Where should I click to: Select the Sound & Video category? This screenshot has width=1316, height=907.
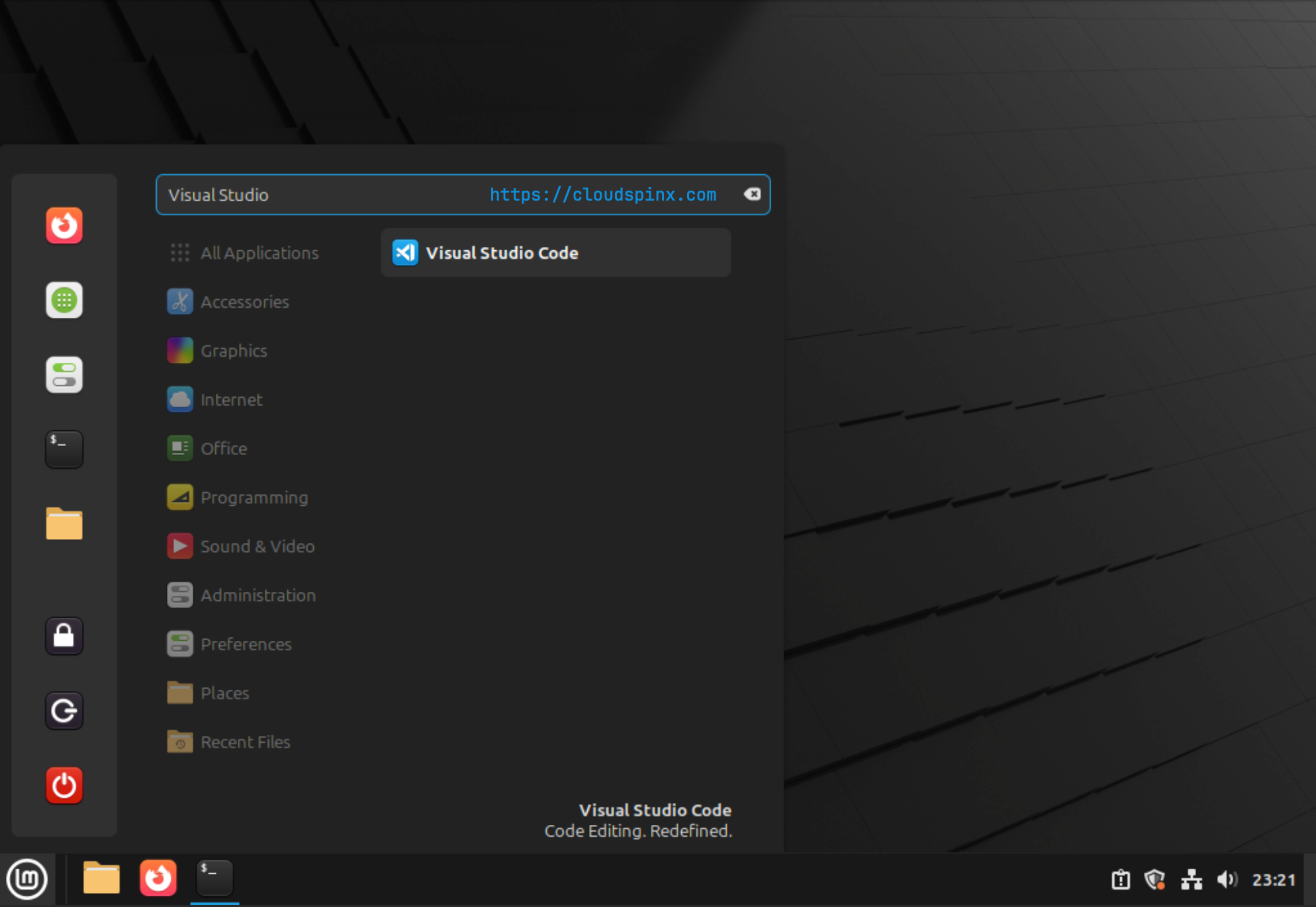tap(258, 546)
